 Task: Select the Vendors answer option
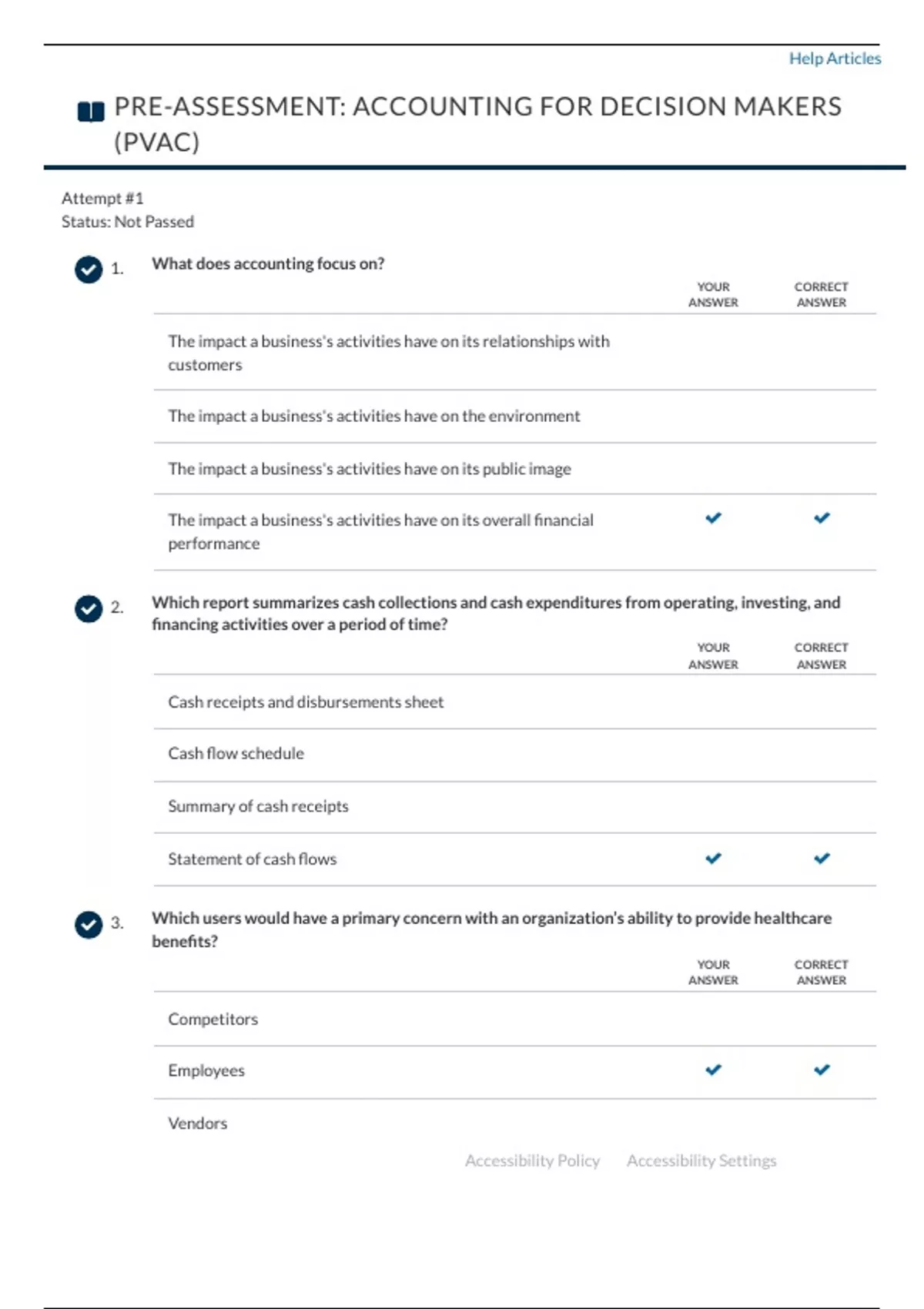pyautogui.click(x=514, y=1123)
